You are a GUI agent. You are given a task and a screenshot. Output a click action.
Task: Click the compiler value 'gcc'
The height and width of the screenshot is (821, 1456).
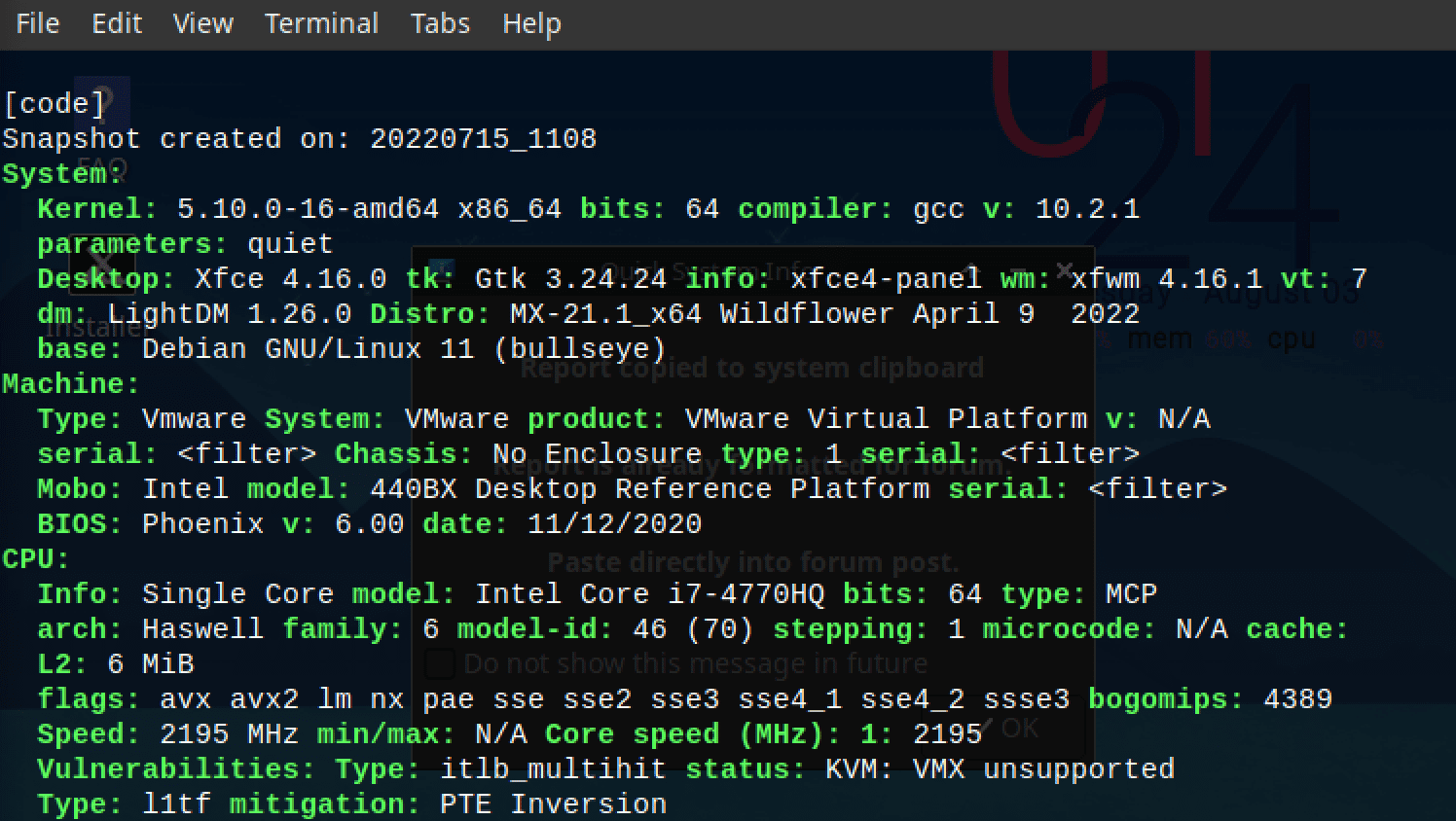939,209
